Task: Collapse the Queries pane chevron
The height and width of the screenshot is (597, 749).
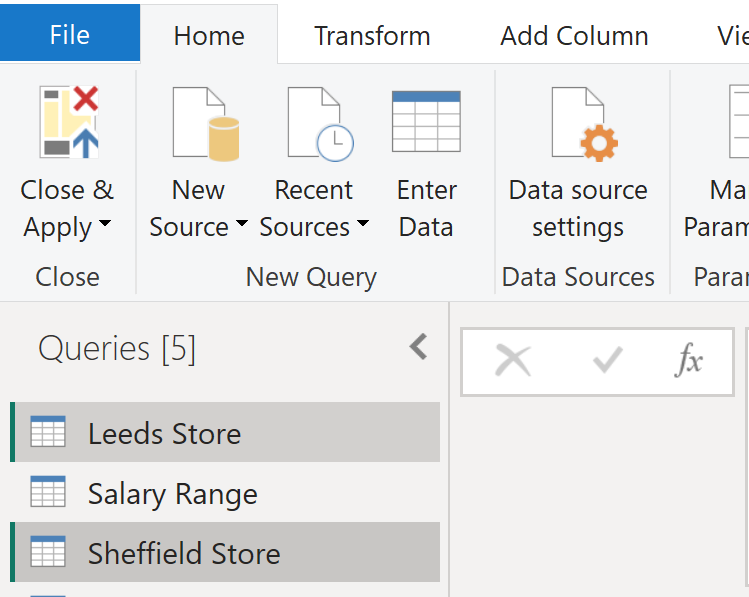Action: tap(419, 347)
